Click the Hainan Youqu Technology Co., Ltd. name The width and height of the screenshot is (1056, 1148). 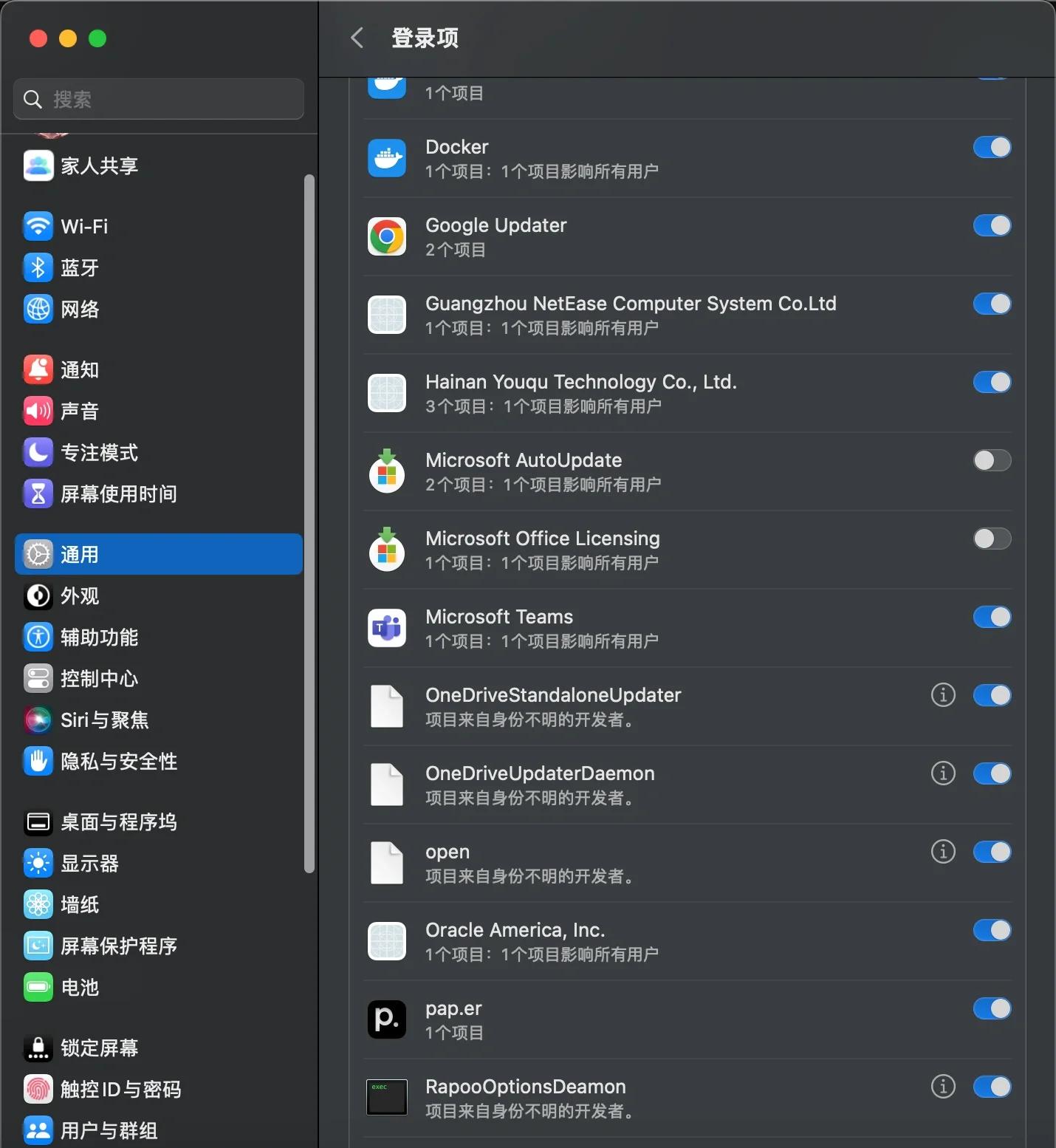[x=581, y=382]
